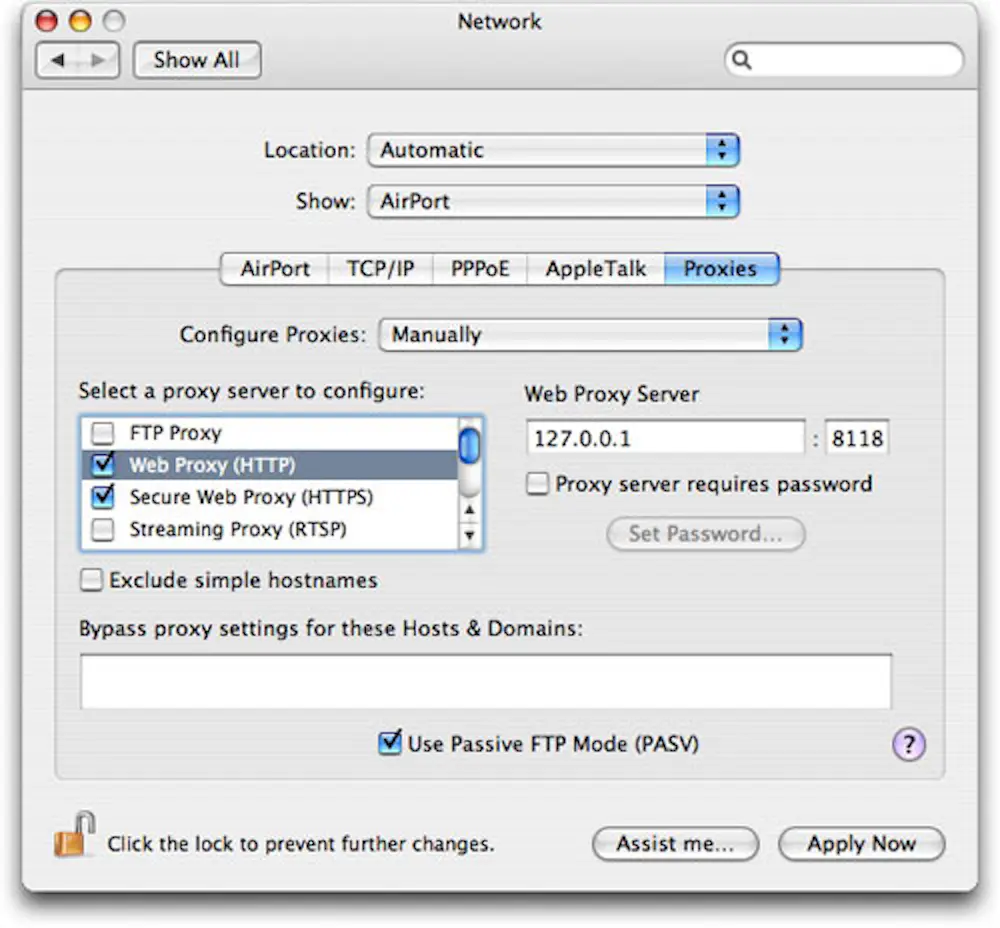Click the Assist me button
1000x928 pixels.
pos(676,844)
